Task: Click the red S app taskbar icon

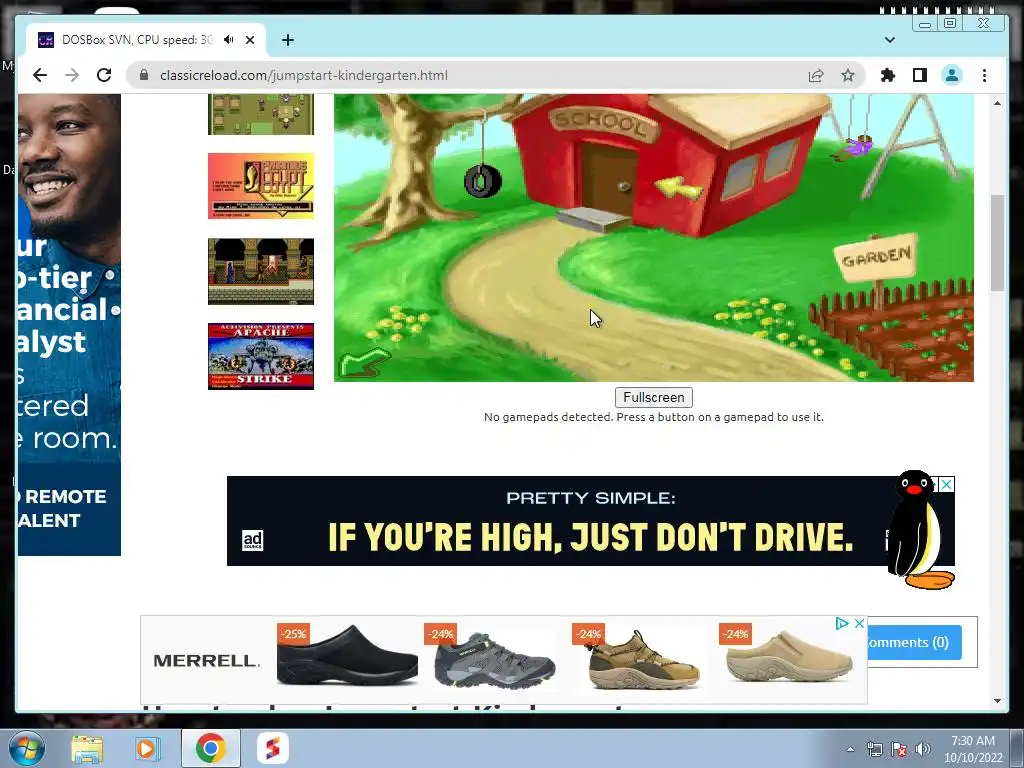Action: pos(272,748)
